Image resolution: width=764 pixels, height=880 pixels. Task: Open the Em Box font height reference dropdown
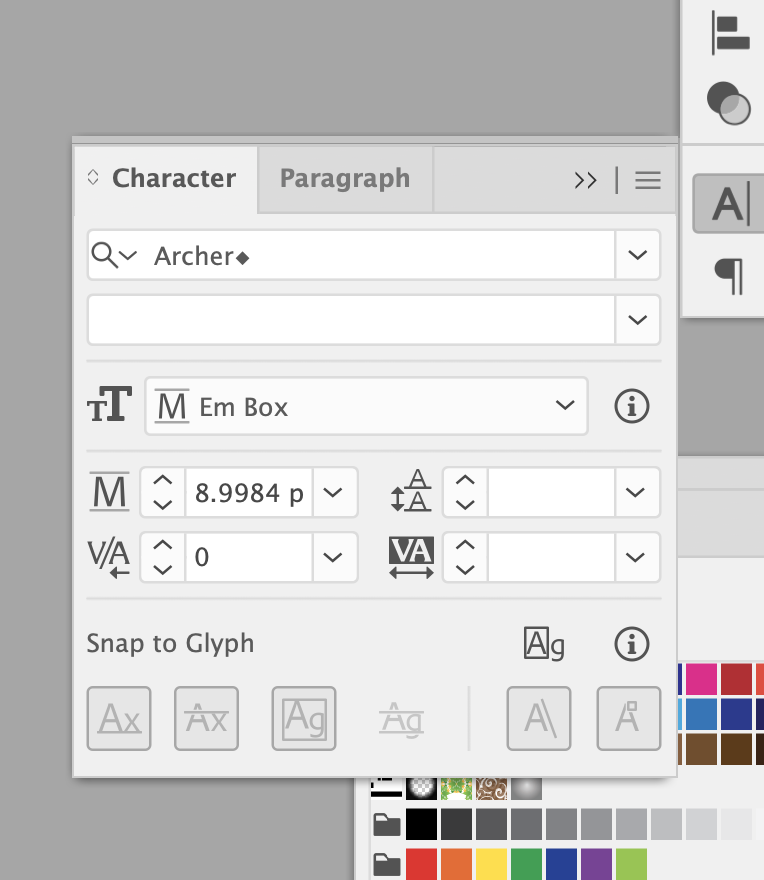pyautogui.click(x=565, y=406)
